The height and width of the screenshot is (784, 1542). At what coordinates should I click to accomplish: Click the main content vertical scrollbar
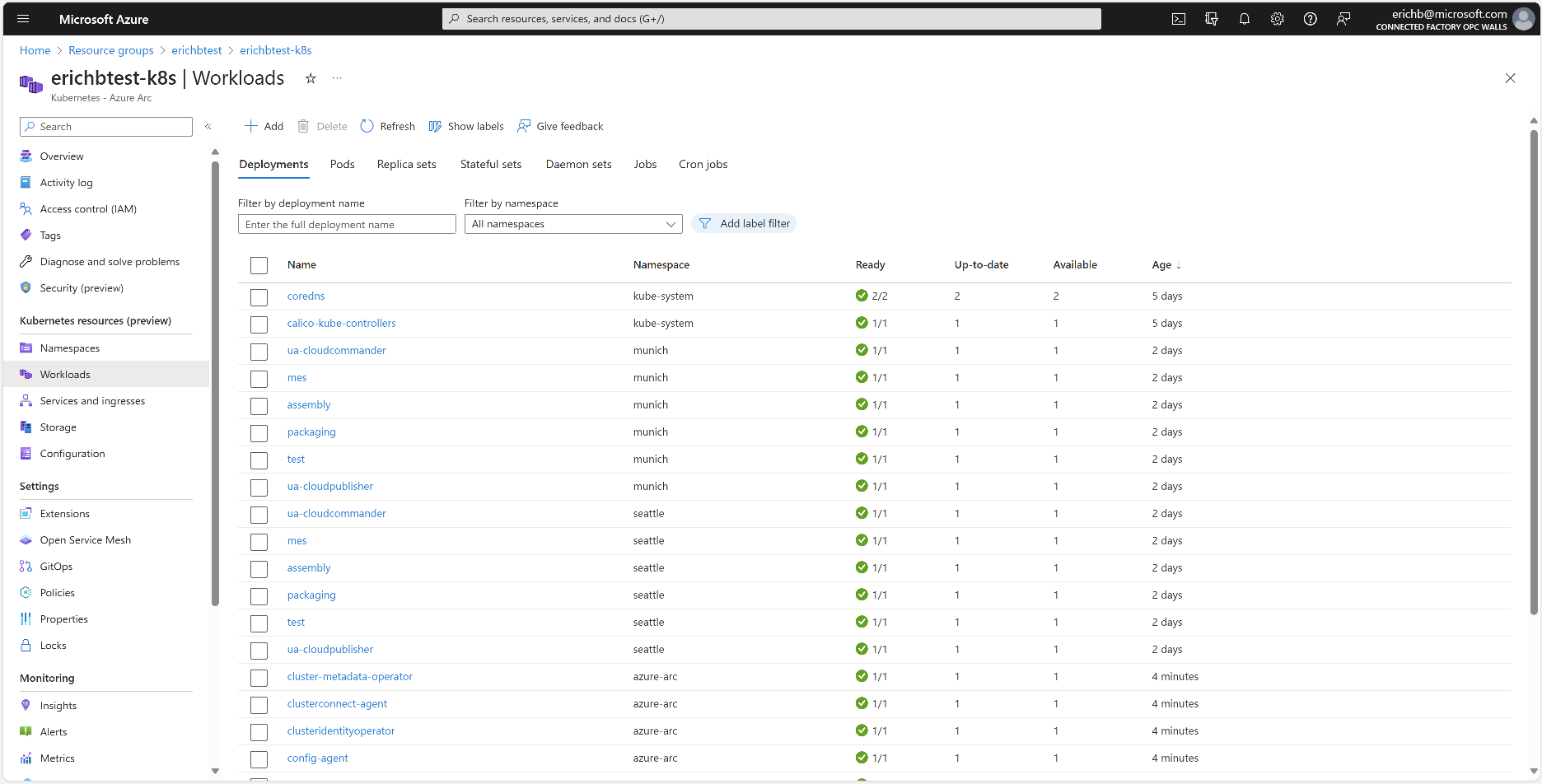coord(1534,372)
